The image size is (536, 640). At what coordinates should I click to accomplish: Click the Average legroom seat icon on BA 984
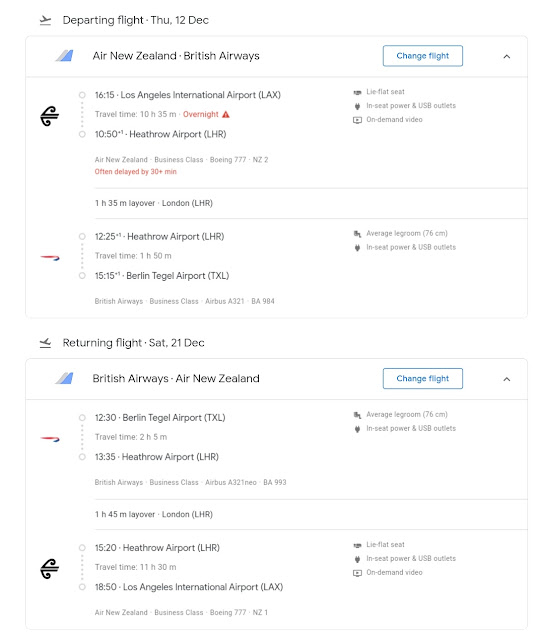[357, 234]
